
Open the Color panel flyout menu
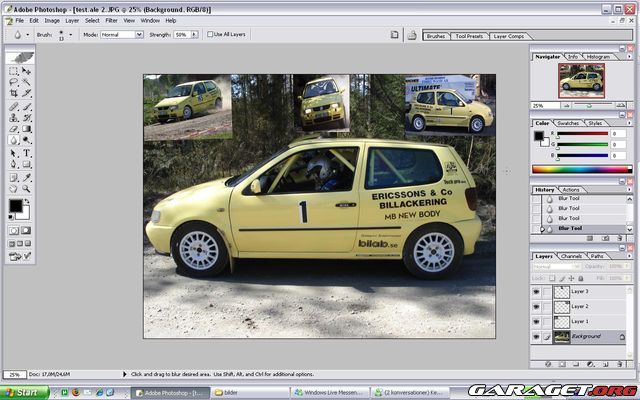(629, 123)
